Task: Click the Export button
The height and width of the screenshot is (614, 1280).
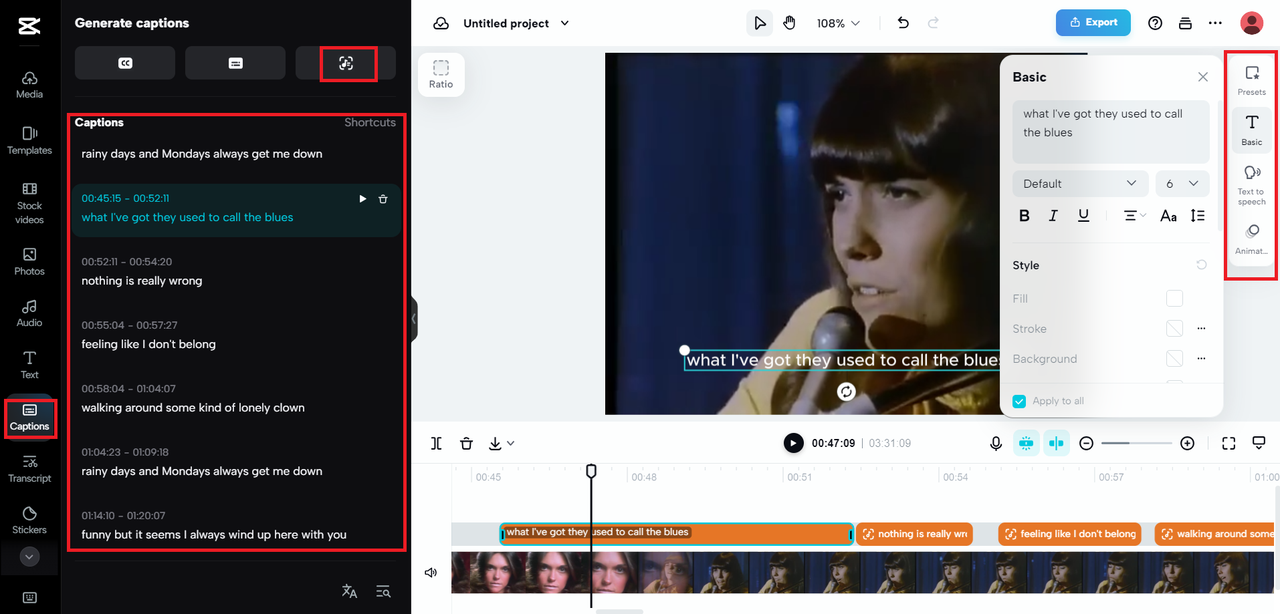Action: (x=1093, y=22)
